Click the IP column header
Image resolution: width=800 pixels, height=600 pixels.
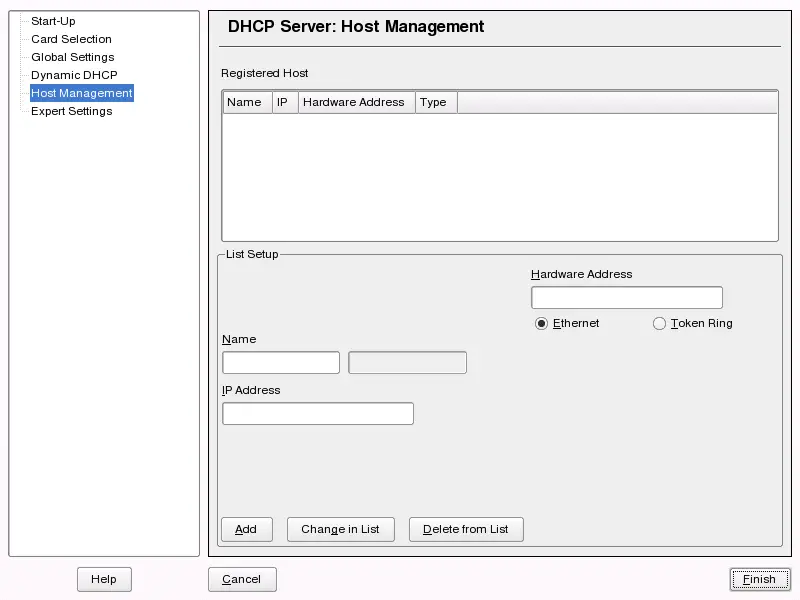point(285,101)
